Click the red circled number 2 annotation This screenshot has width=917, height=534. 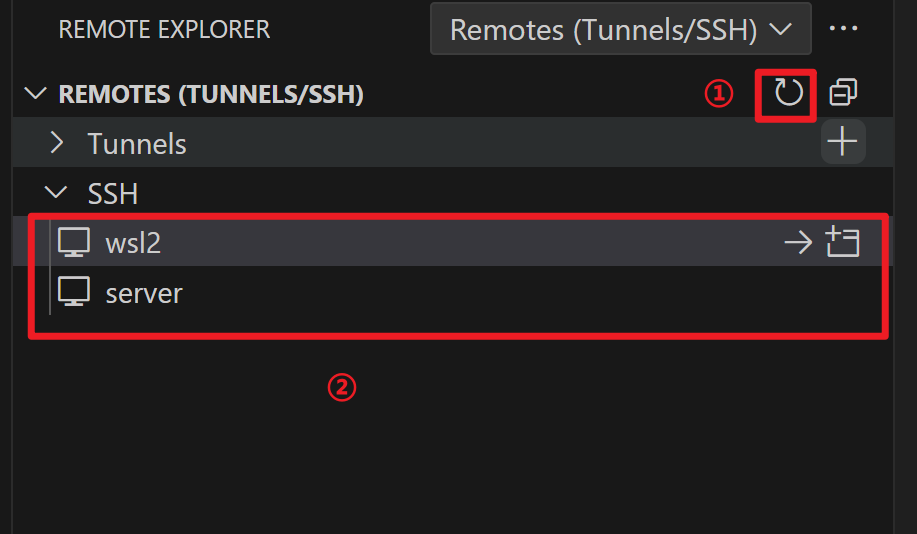pos(342,388)
